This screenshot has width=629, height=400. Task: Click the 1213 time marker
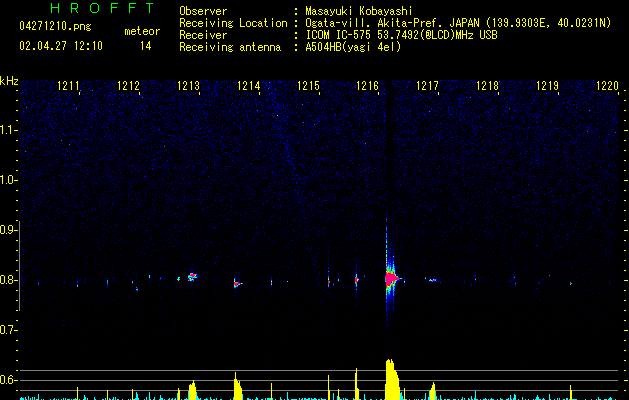pyautogui.click(x=188, y=86)
